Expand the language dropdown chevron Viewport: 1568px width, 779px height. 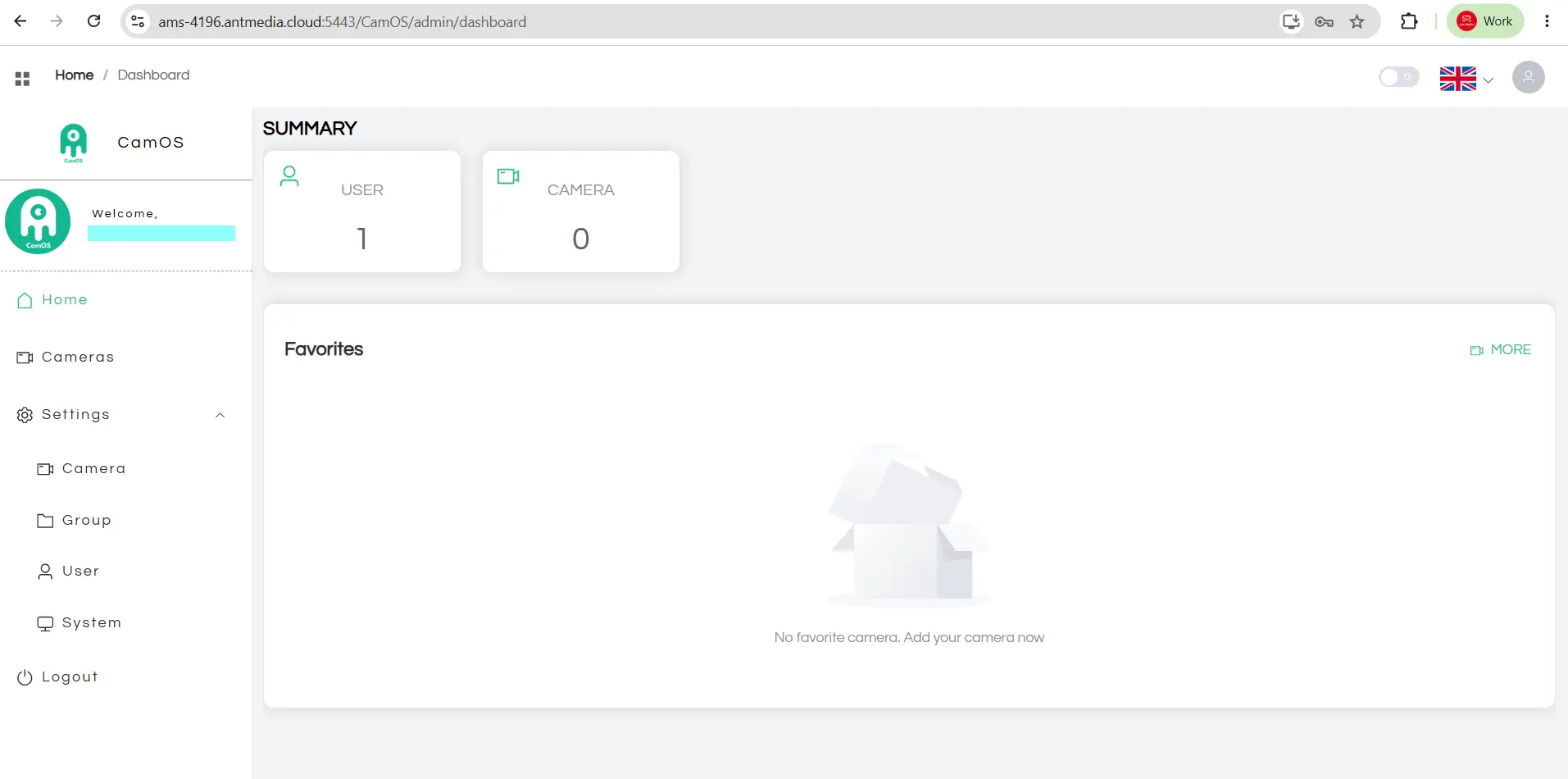pyautogui.click(x=1488, y=80)
